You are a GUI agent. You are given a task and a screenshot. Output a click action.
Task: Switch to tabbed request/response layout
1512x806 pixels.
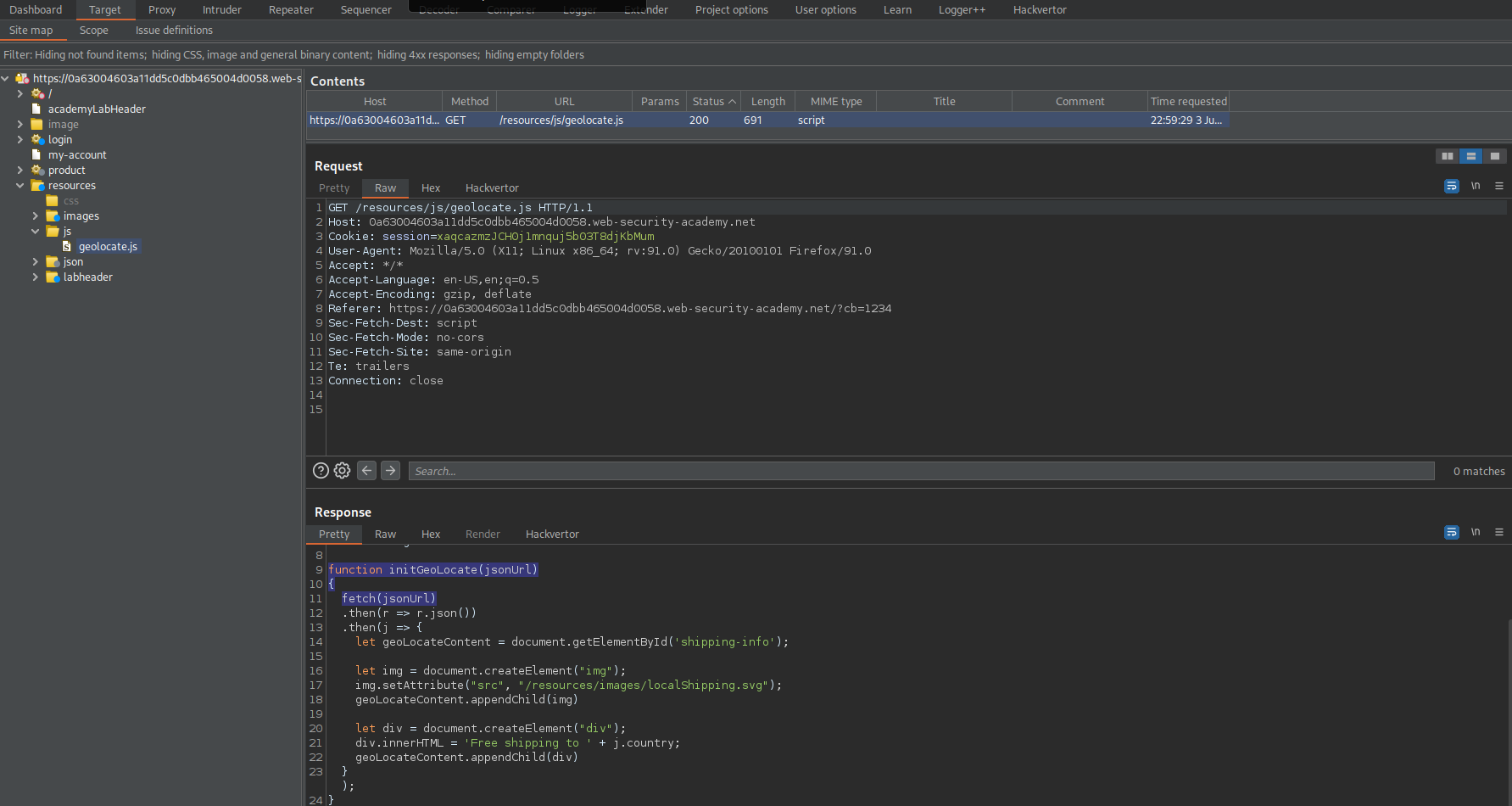1495,156
